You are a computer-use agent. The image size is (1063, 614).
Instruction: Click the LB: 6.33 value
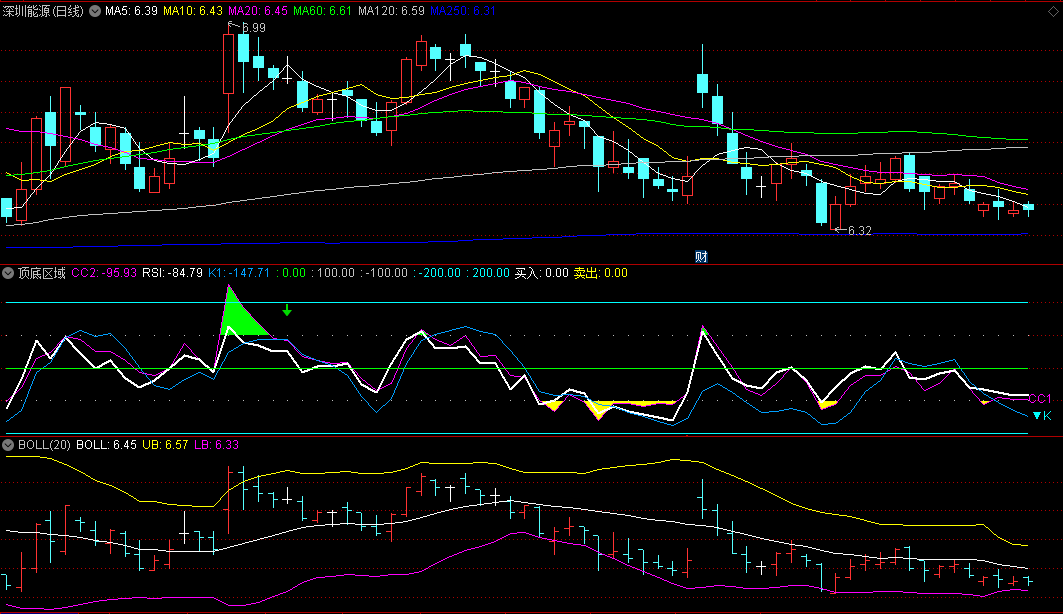[216, 445]
